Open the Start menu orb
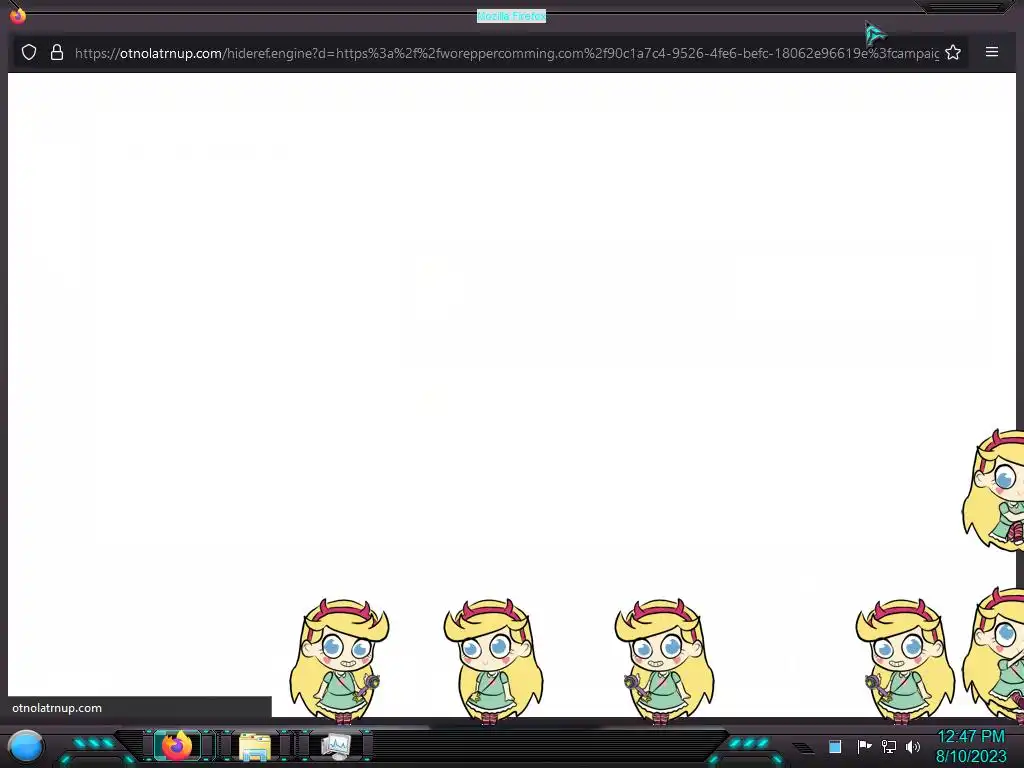 [26, 747]
